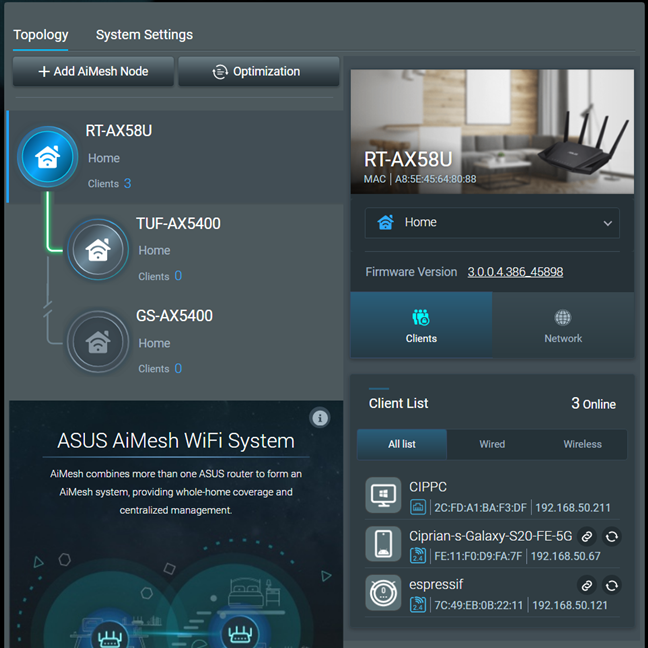Filter the client list by Wired
Screen dimensions: 648x648
(492, 444)
